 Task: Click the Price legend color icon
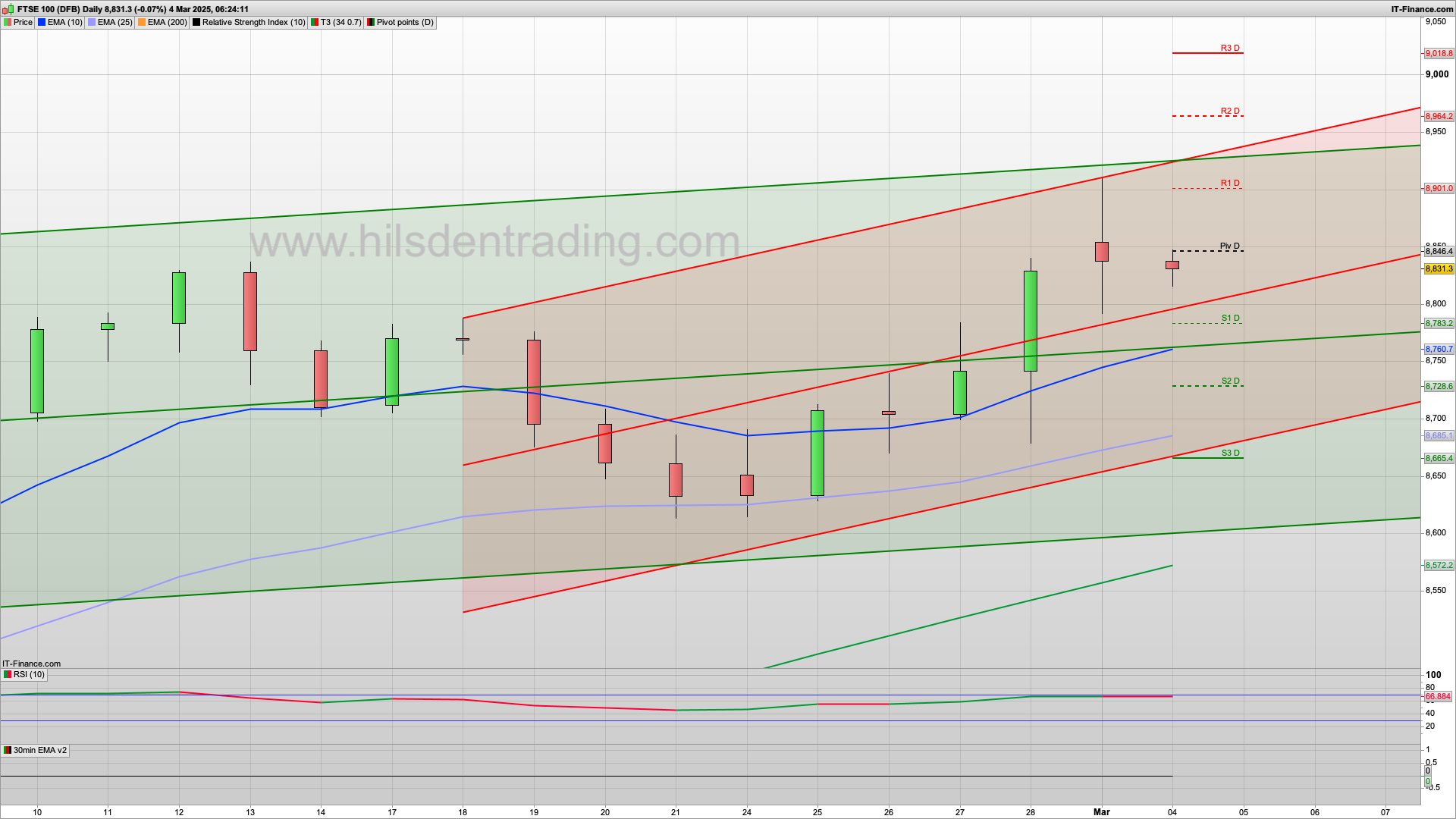[x=8, y=22]
